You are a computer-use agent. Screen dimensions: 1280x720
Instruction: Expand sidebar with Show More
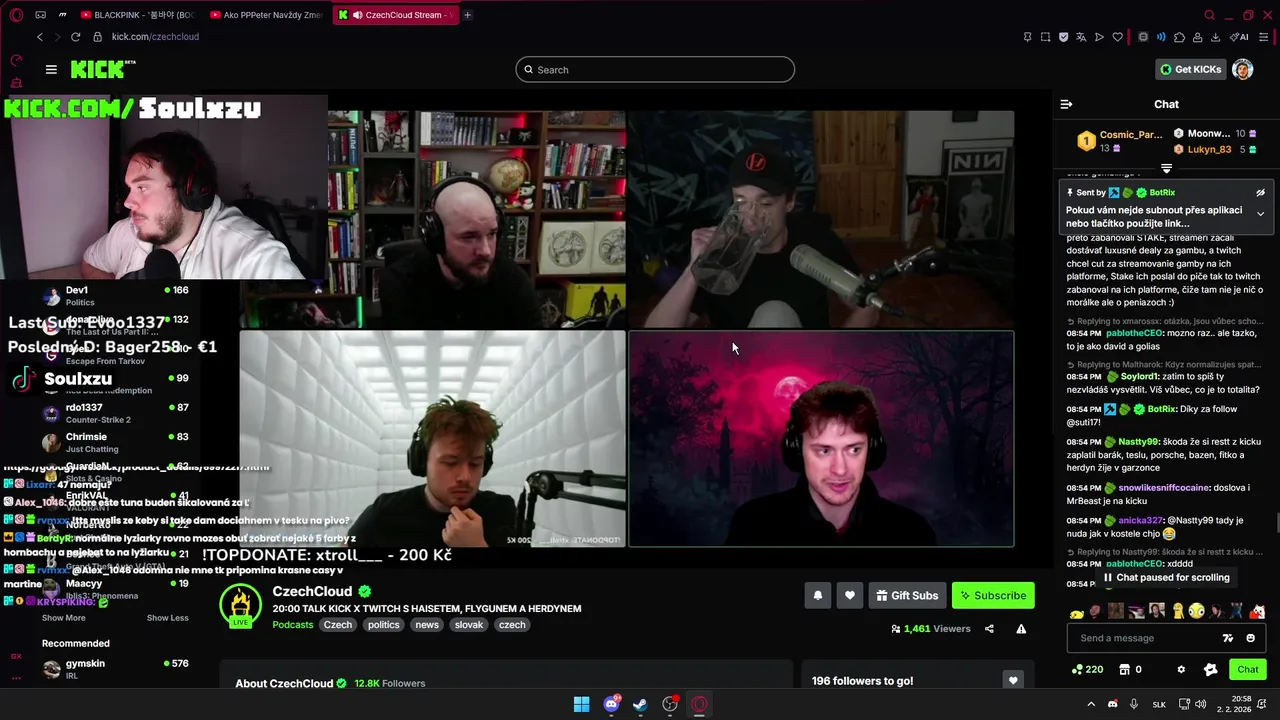[x=63, y=618]
